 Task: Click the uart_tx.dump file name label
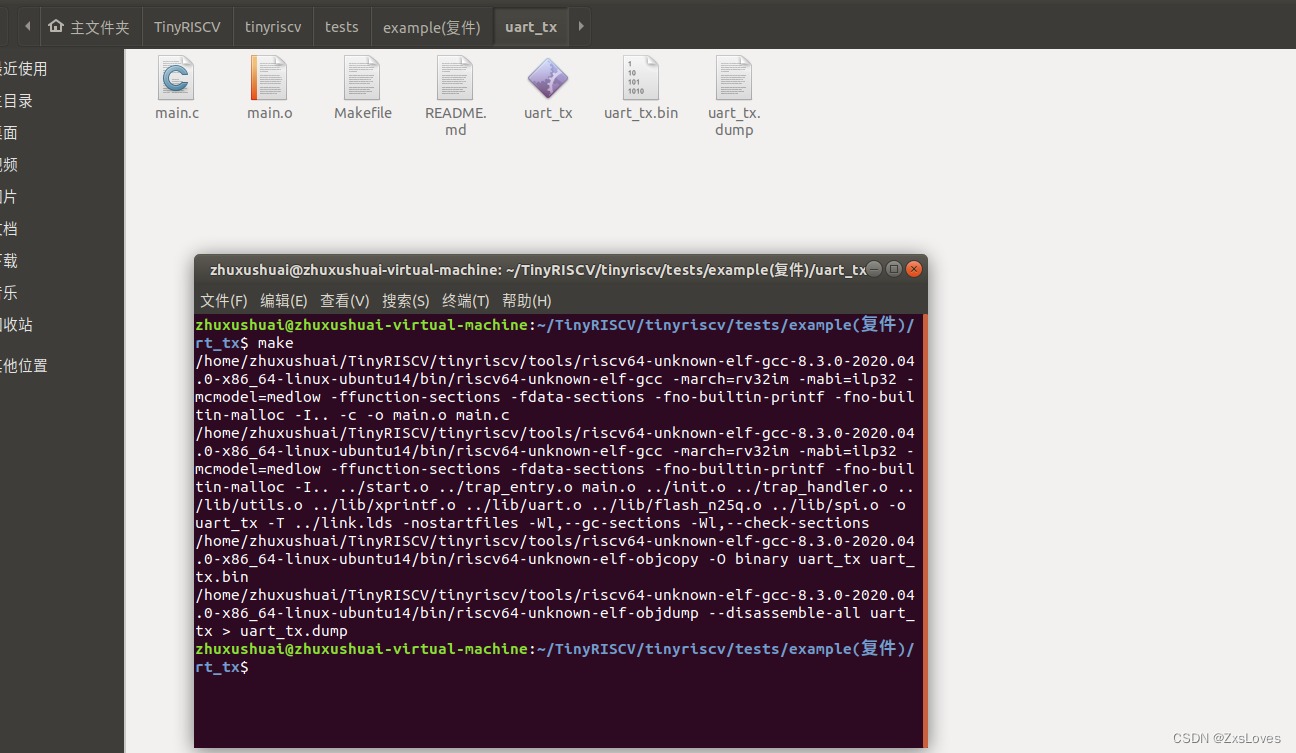tap(734, 121)
